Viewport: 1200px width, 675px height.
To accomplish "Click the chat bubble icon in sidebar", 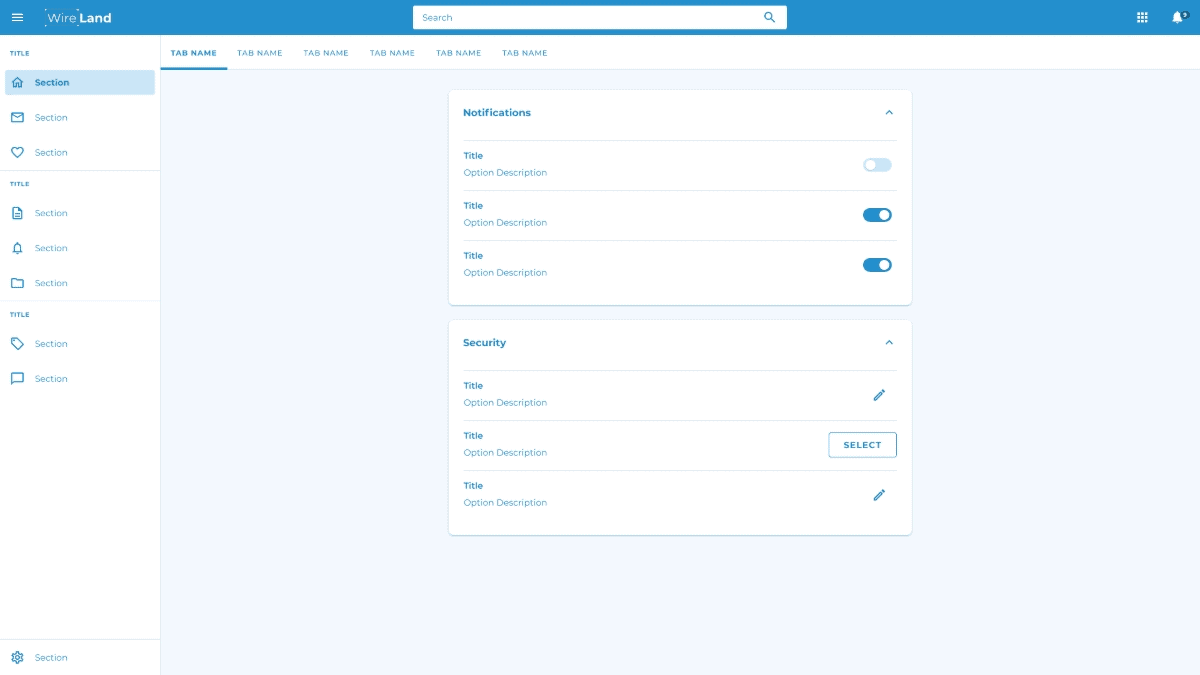I will [17, 379].
